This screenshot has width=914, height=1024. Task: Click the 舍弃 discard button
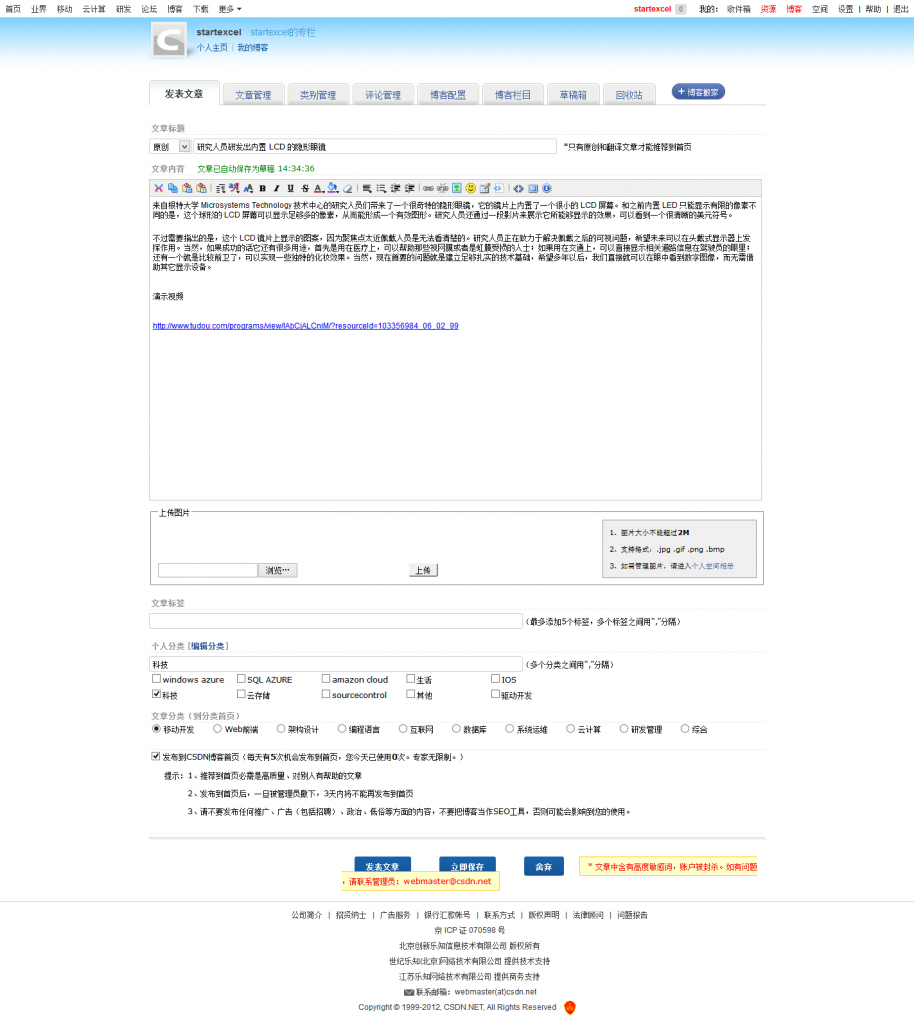point(544,866)
